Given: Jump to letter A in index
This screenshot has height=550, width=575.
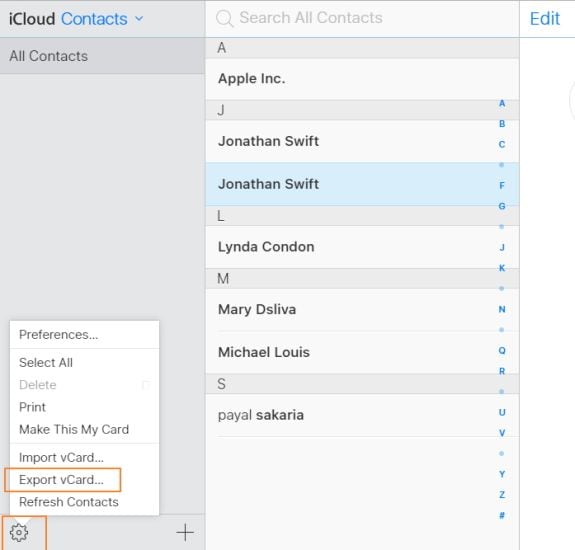Looking at the screenshot, I should (x=502, y=103).
